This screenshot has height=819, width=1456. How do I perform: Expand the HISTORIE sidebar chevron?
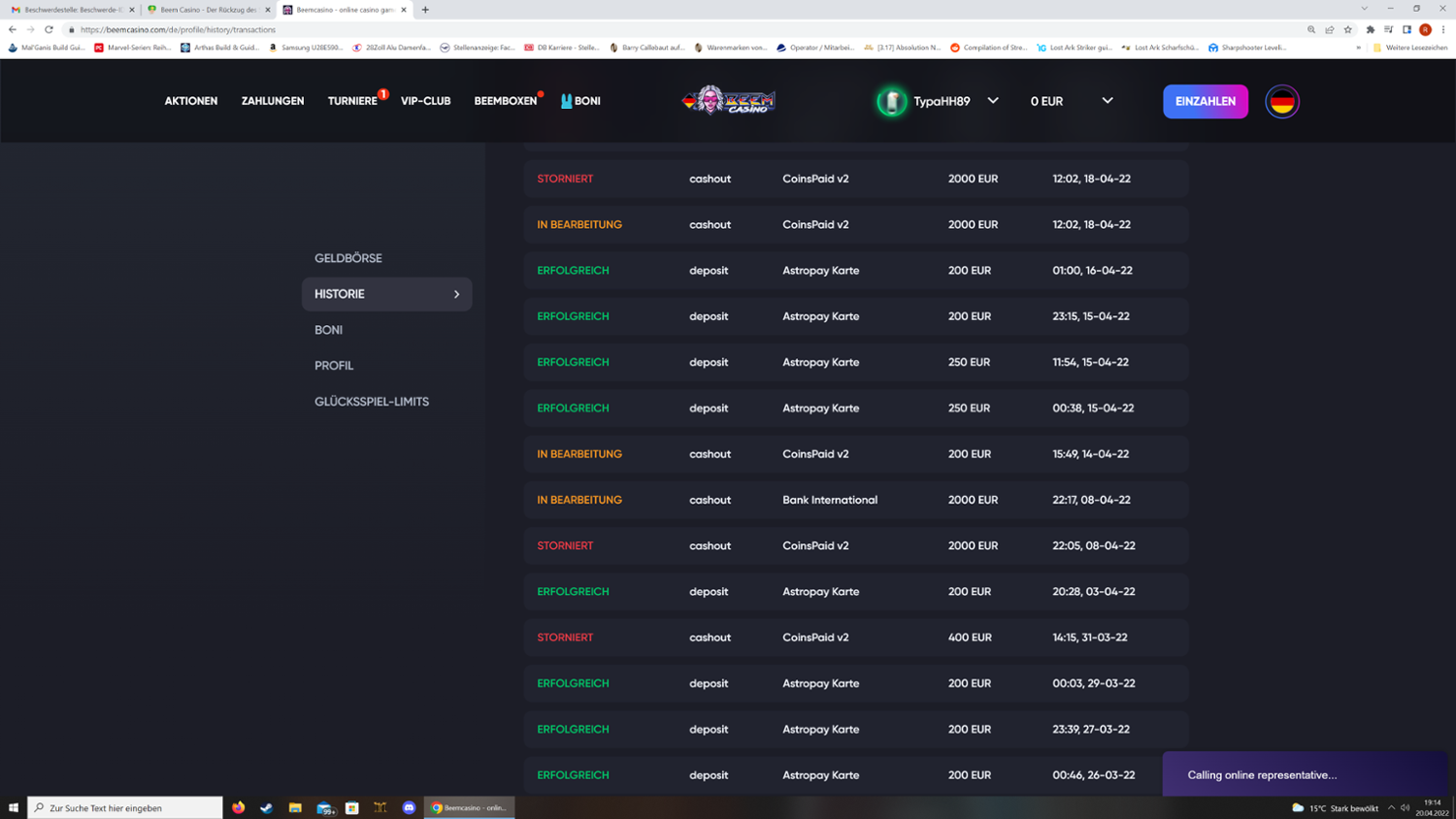coord(456,294)
